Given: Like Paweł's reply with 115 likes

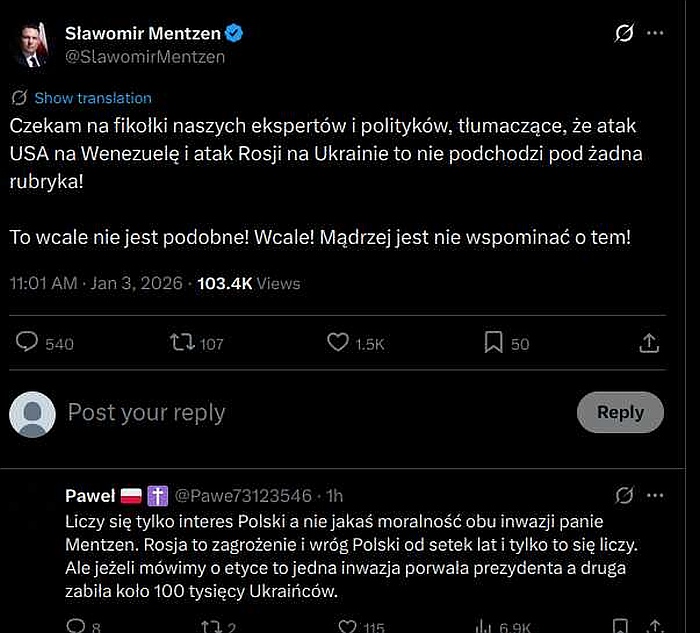Looking at the screenshot, I should pos(346,626).
